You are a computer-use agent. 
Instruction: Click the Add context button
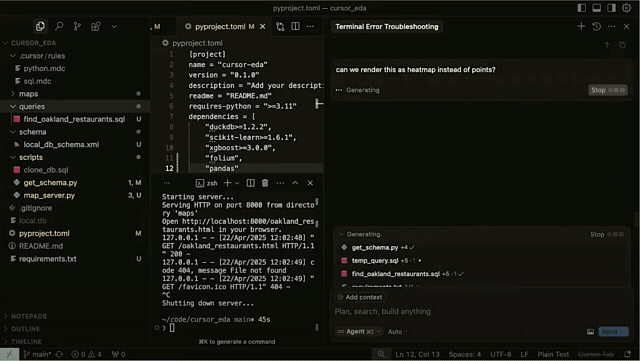point(360,297)
